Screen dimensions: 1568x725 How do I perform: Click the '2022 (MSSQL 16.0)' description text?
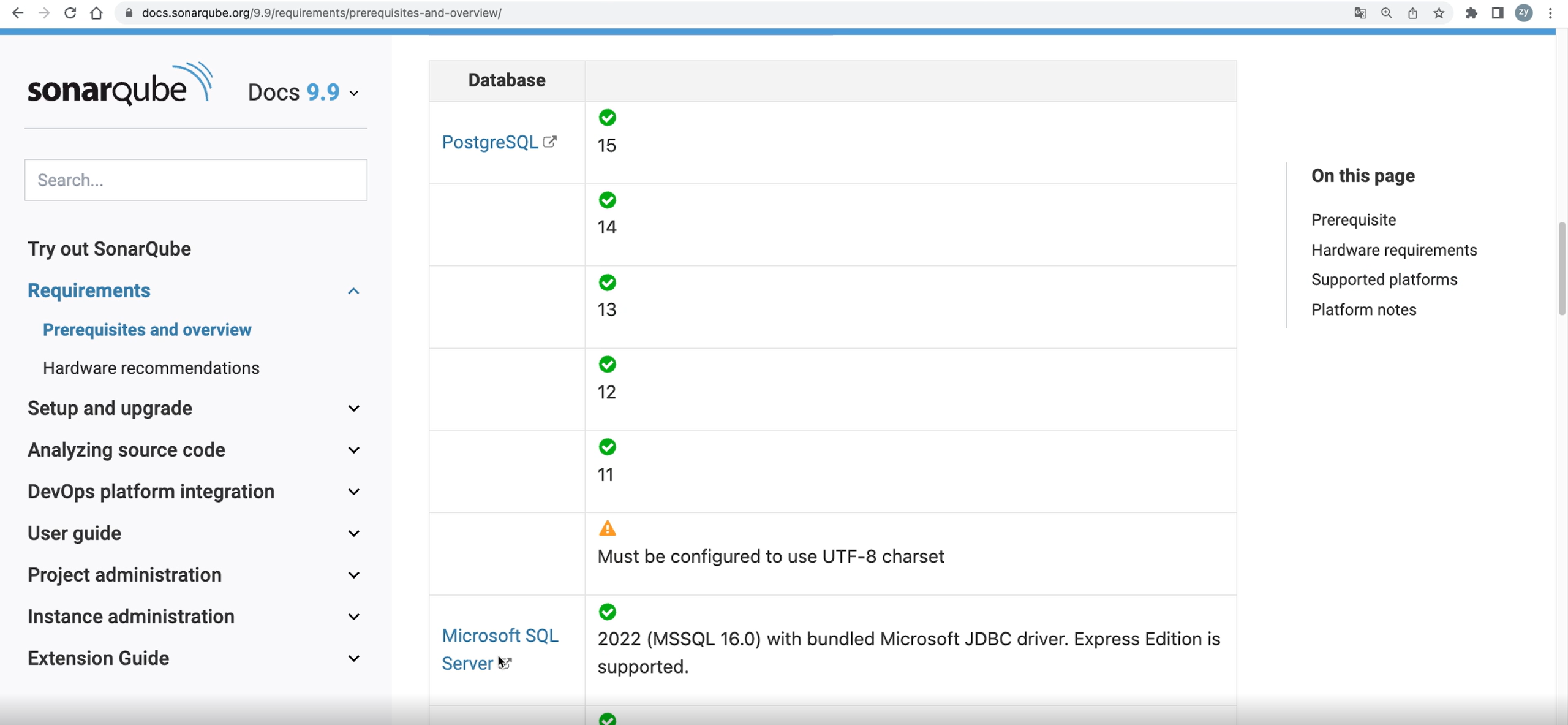[909, 653]
